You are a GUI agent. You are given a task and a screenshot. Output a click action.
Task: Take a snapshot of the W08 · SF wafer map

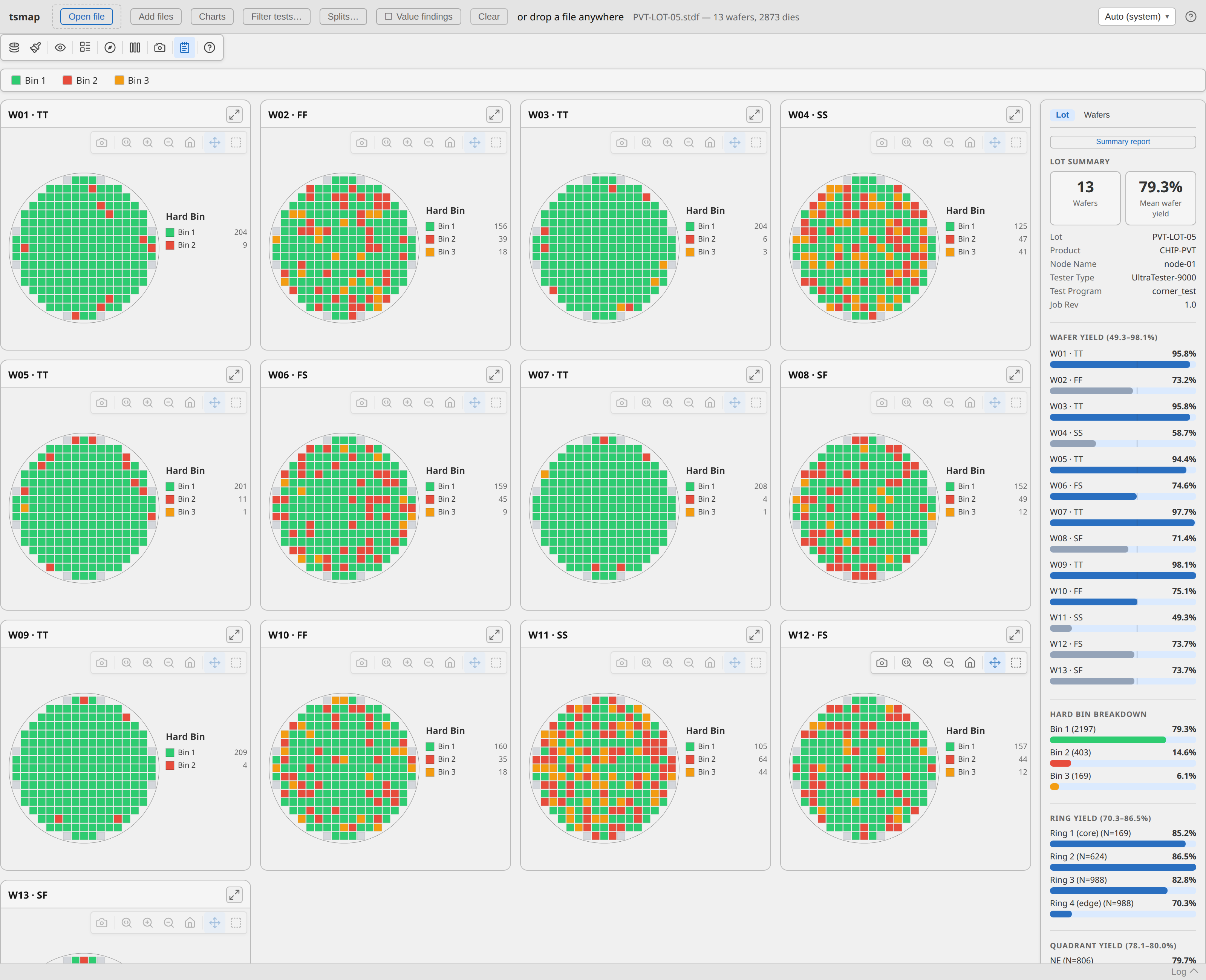(x=882, y=403)
